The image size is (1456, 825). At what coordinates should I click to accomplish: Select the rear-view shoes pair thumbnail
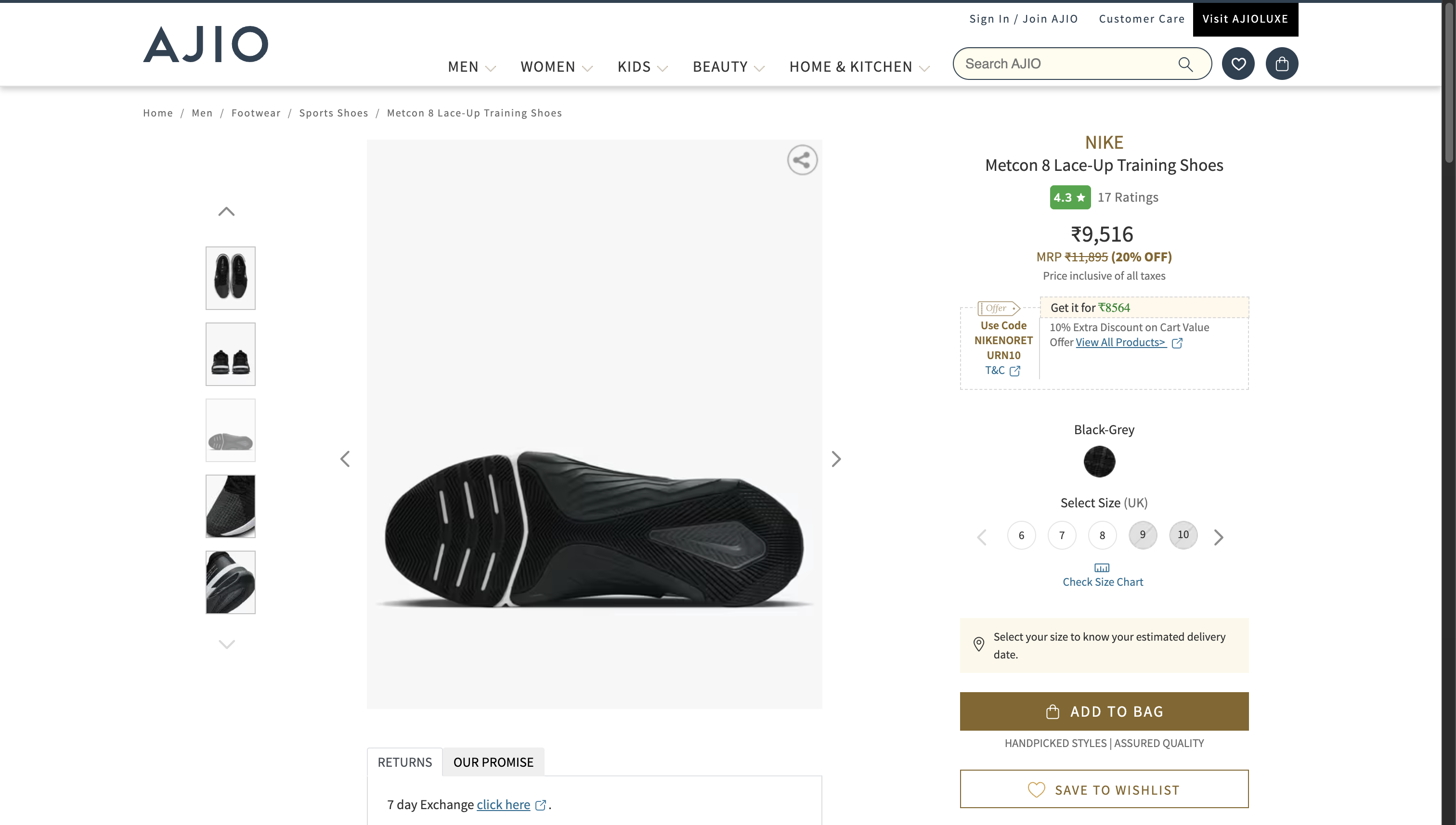pos(231,354)
